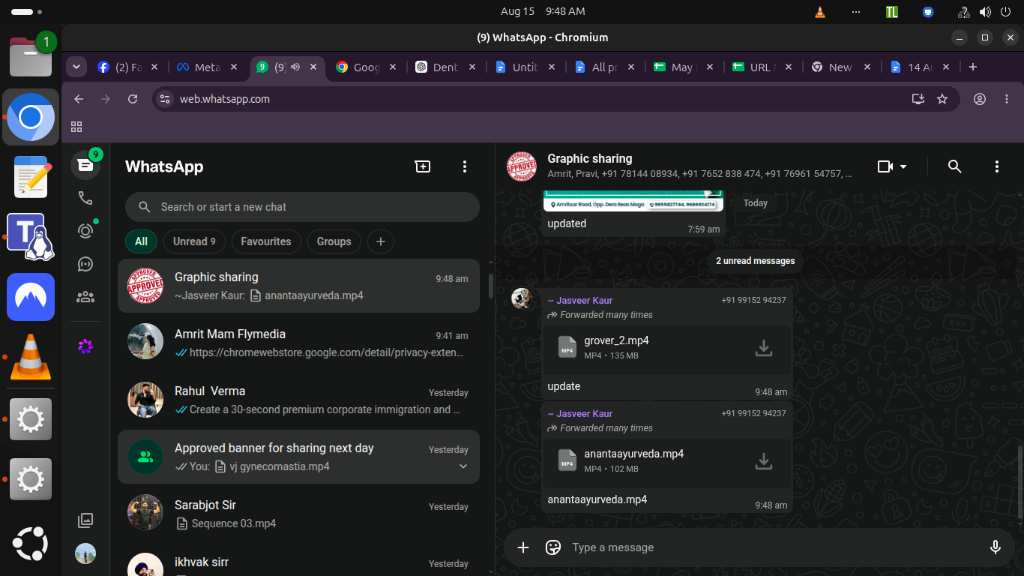Search within the Graphic sharing chat
Viewport: 1024px width, 576px height.
point(954,167)
